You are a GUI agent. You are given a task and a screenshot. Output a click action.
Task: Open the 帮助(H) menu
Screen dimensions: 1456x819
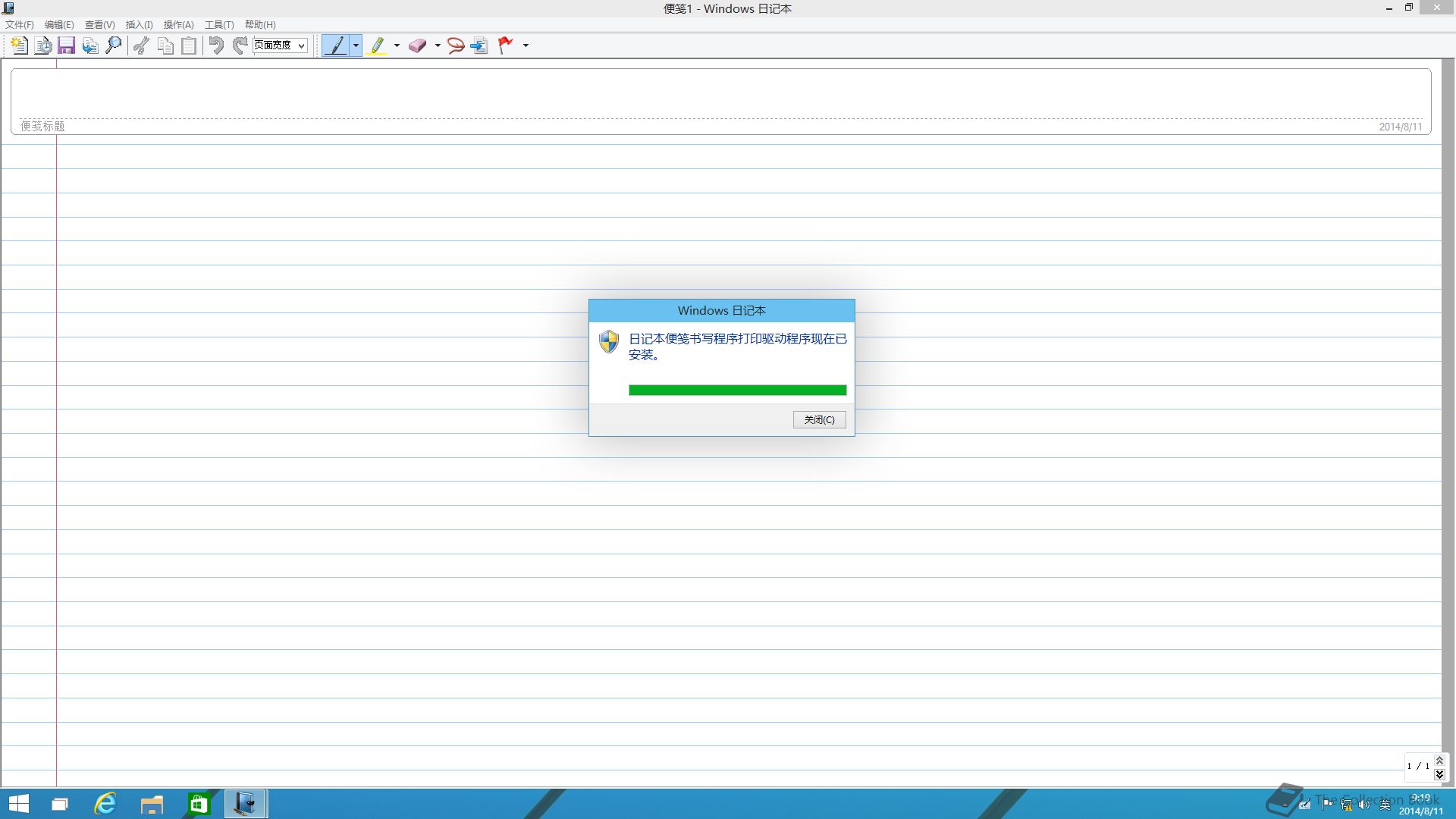click(x=260, y=25)
